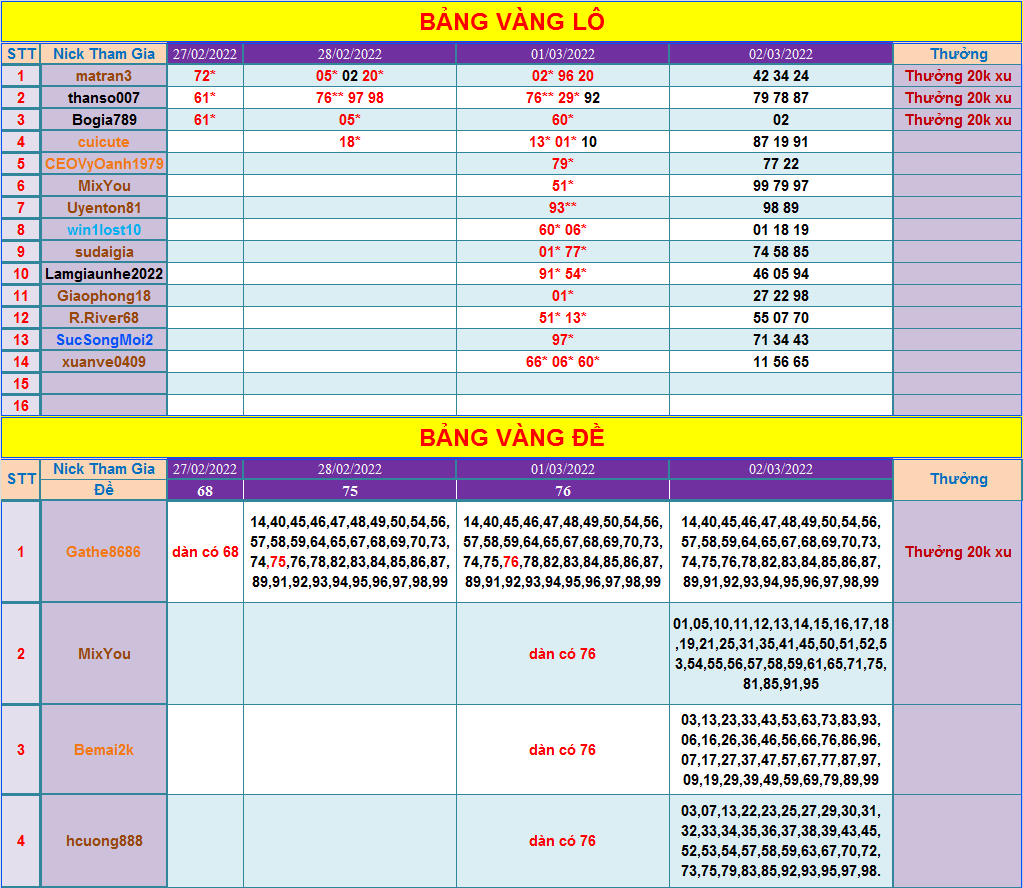Select nickname 'Lamgiaunhe2022'
Screen dimensions: 1023x888
pos(104,274)
